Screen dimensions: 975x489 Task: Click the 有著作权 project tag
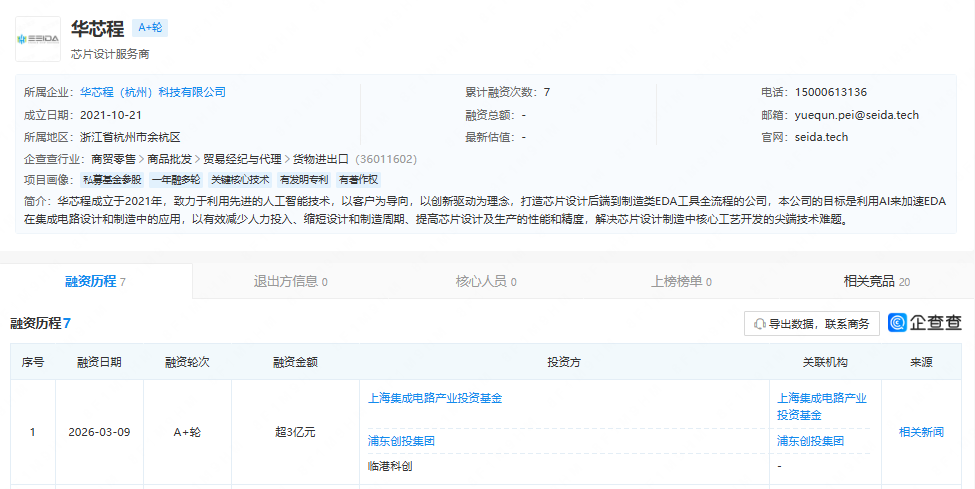358,180
